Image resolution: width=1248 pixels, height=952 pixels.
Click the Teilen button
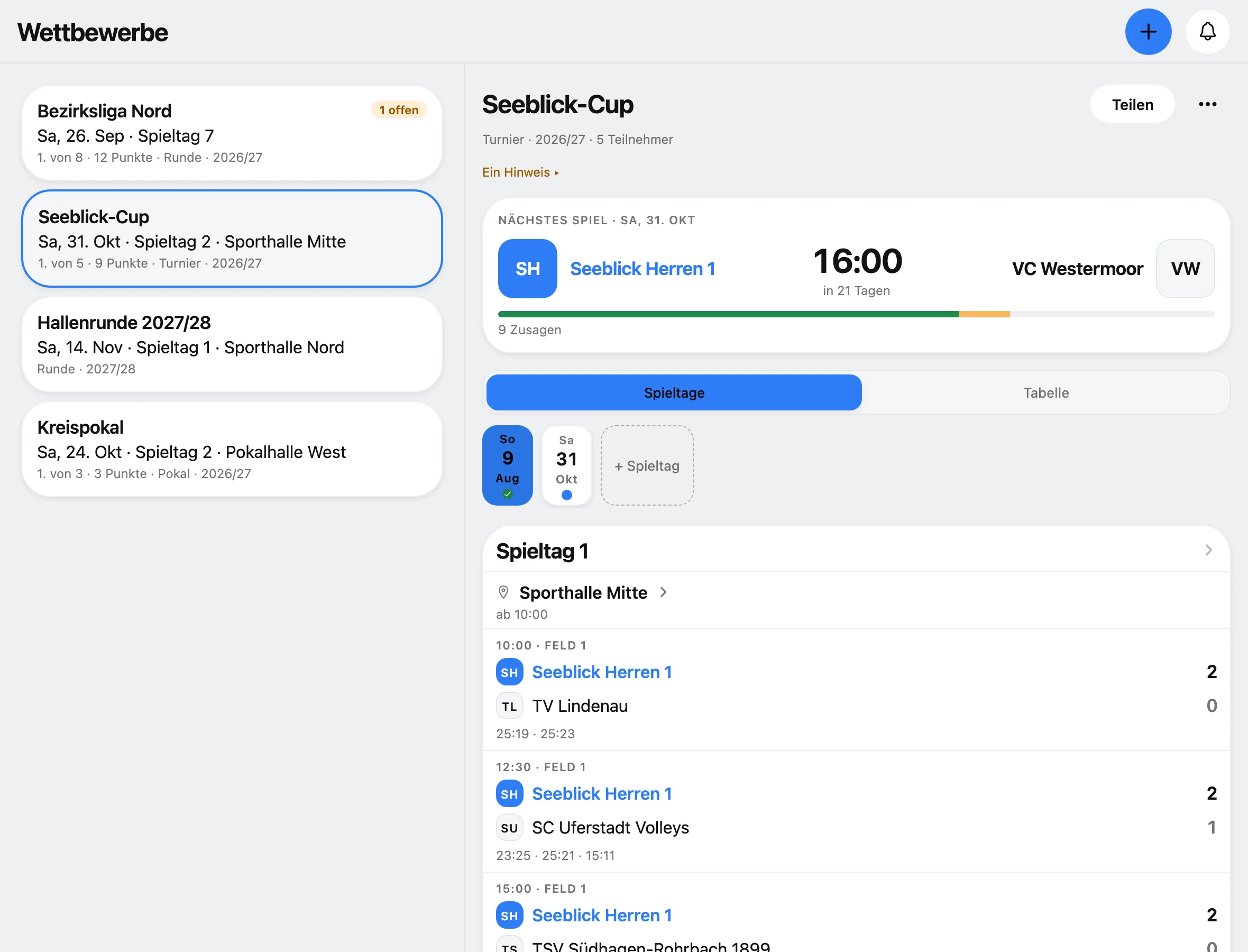tap(1132, 104)
